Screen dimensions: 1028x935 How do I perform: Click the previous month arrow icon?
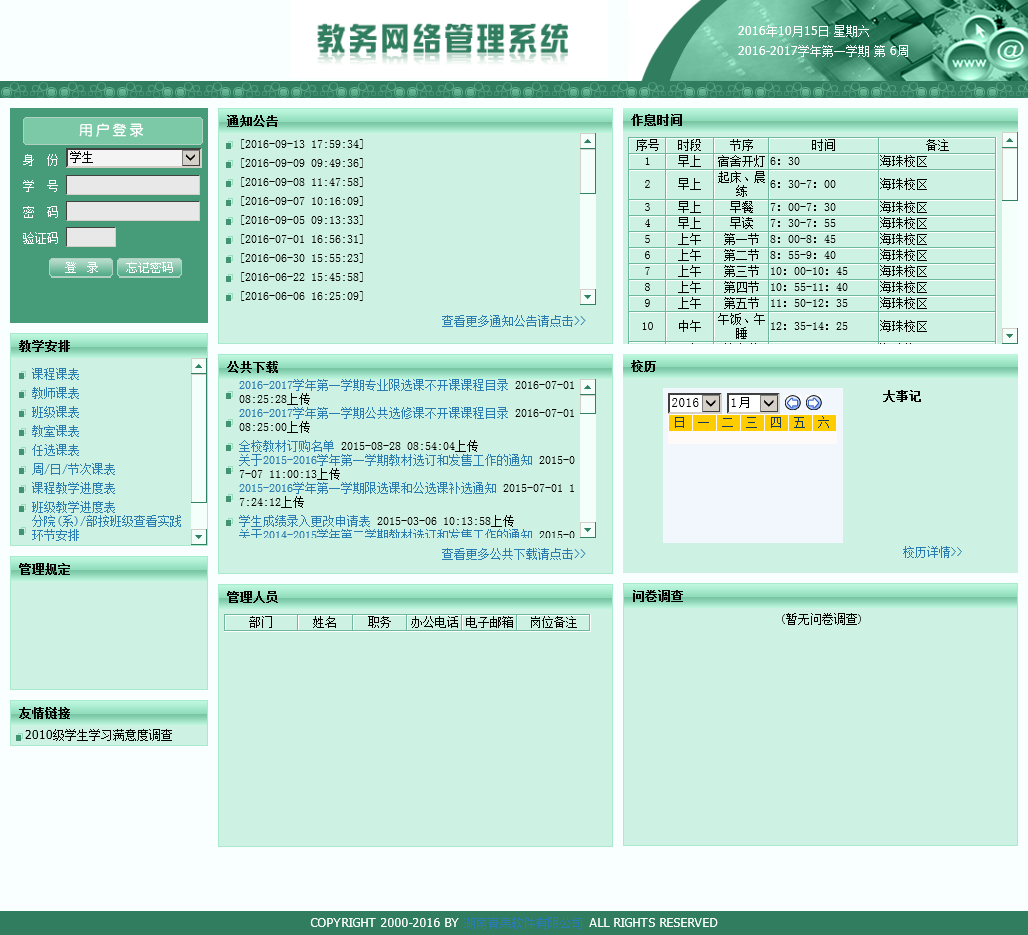[x=793, y=403]
